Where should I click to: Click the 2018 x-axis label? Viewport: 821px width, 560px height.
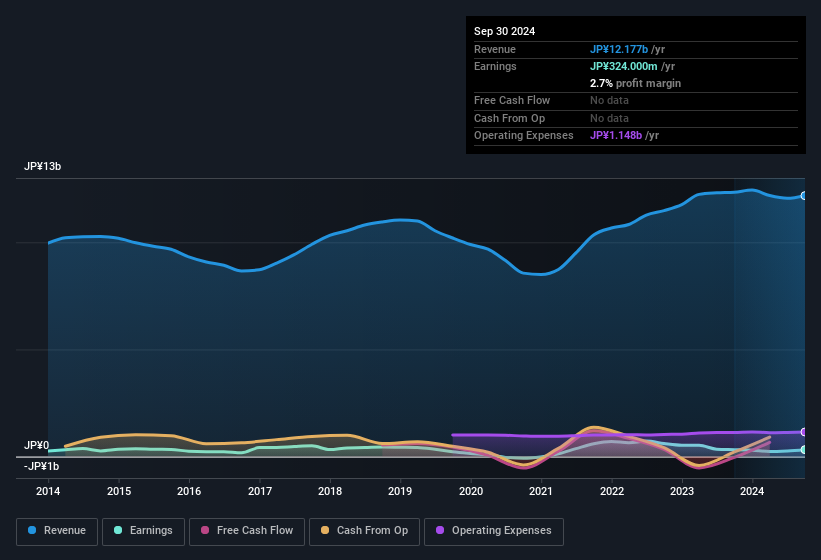coord(330,491)
